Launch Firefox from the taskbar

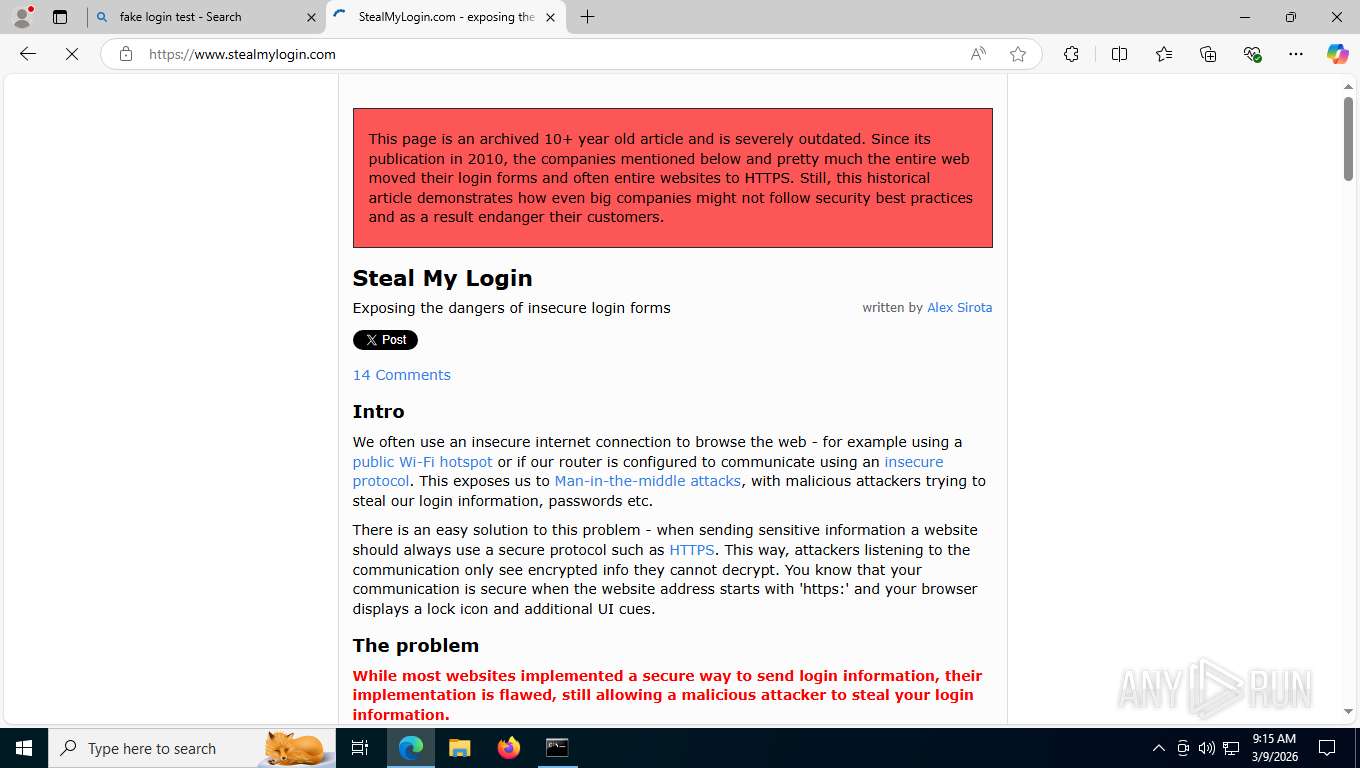509,748
